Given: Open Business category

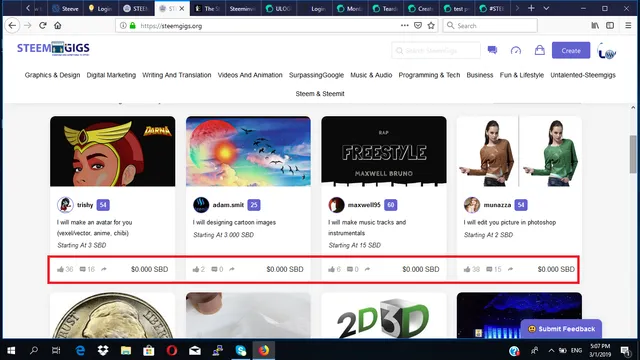Looking at the screenshot, I should point(480,75).
